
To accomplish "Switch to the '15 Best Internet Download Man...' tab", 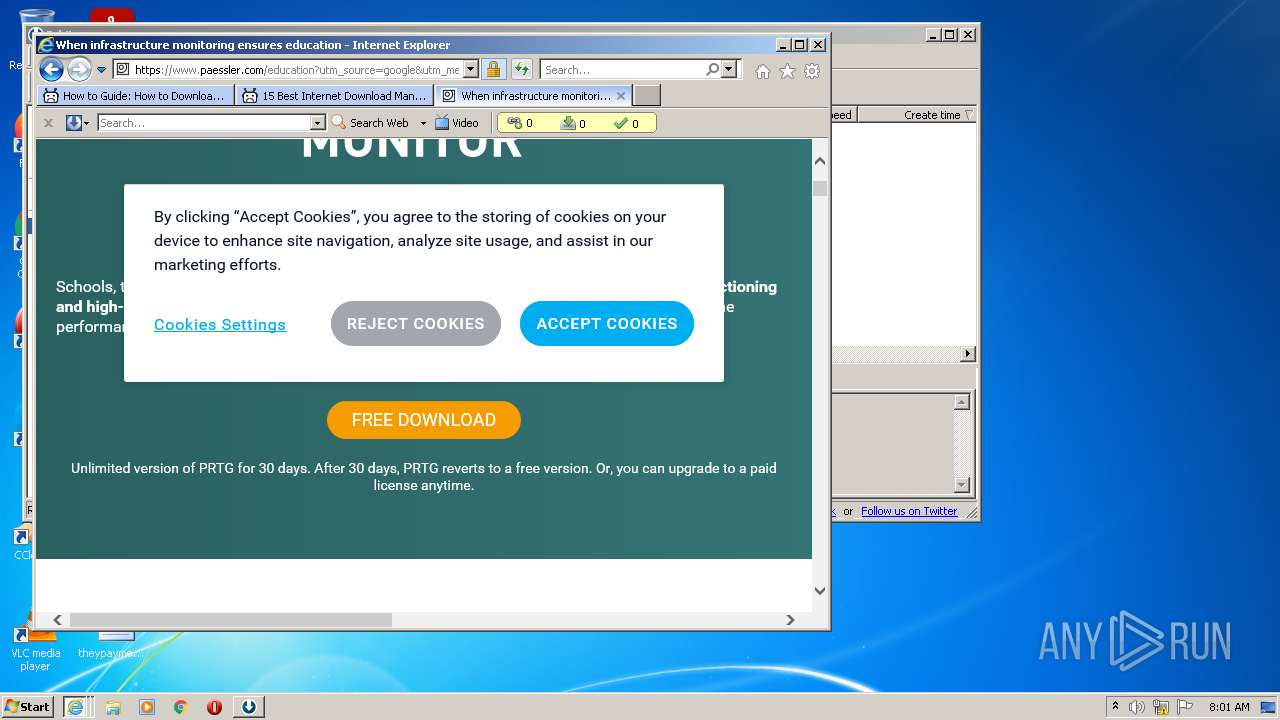I will [335, 96].
